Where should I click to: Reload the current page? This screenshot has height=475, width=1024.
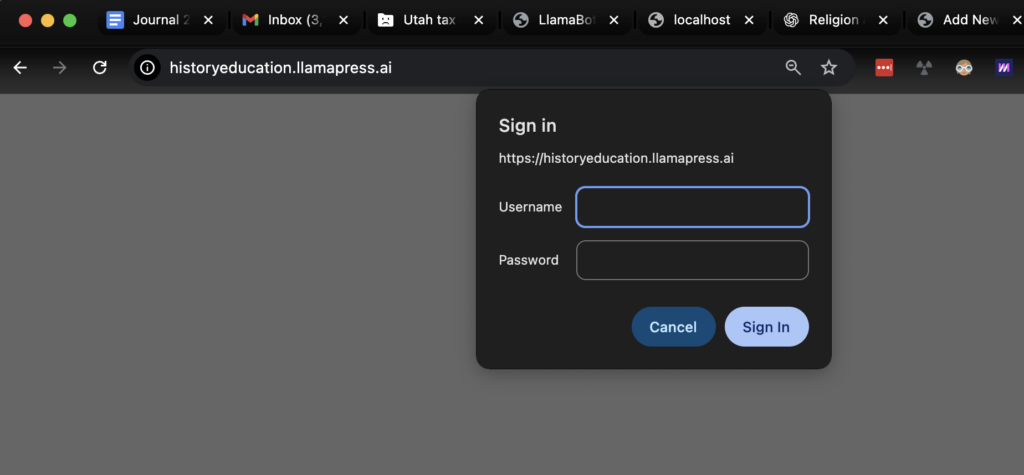[x=99, y=67]
